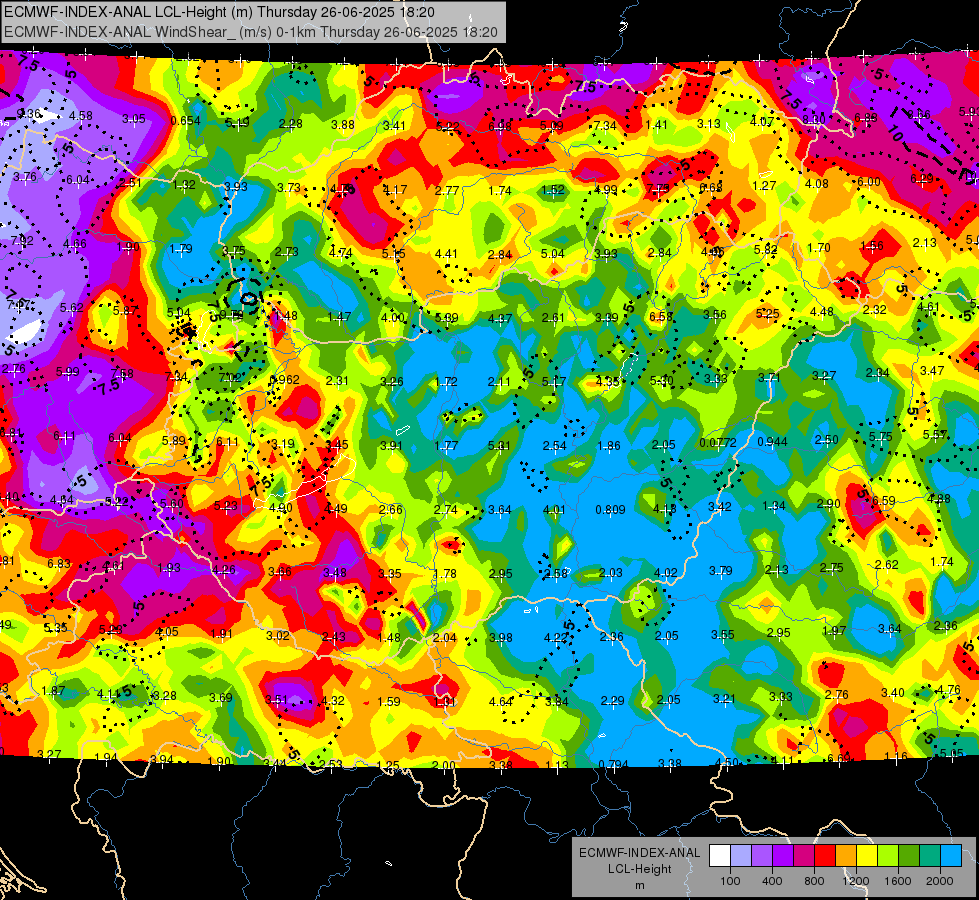Click the WindShear 0-1km title line
This screenshot has height=900, width=979.
coord(250,32)
